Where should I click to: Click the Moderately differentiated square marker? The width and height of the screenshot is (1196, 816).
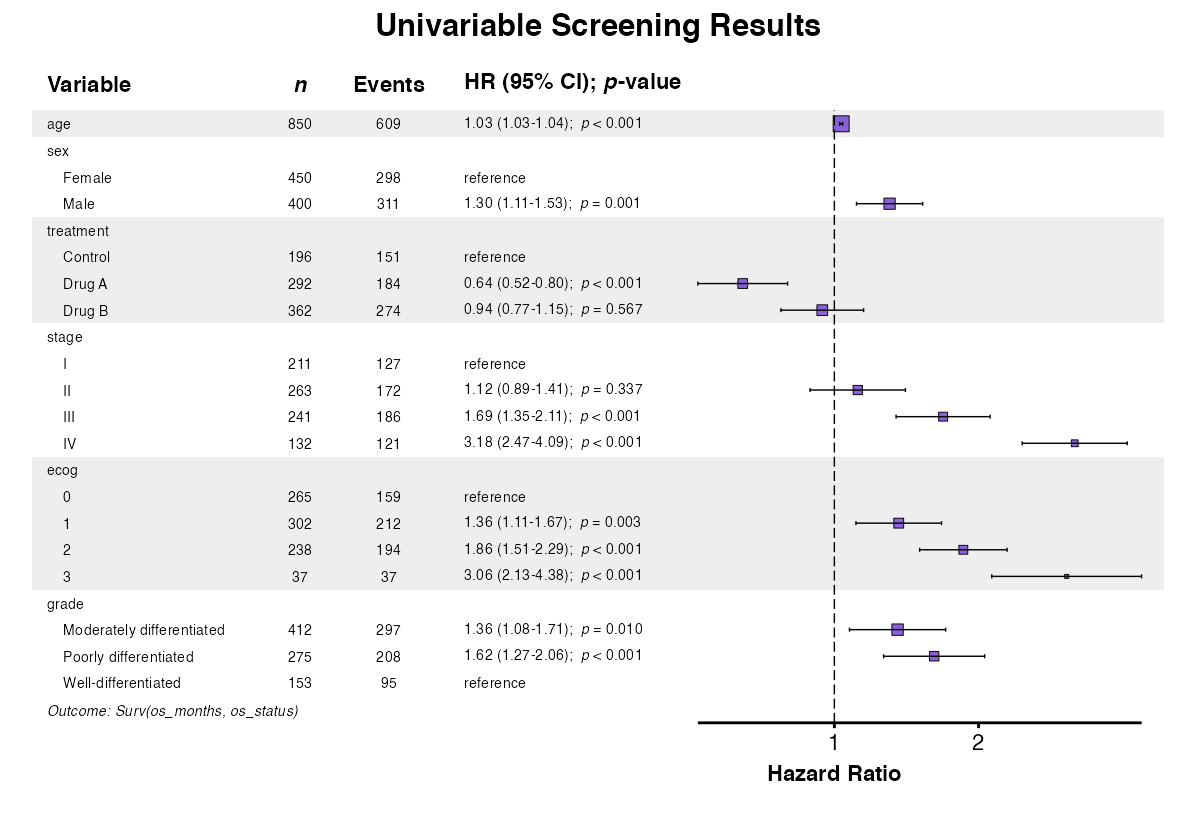[897, 630]
